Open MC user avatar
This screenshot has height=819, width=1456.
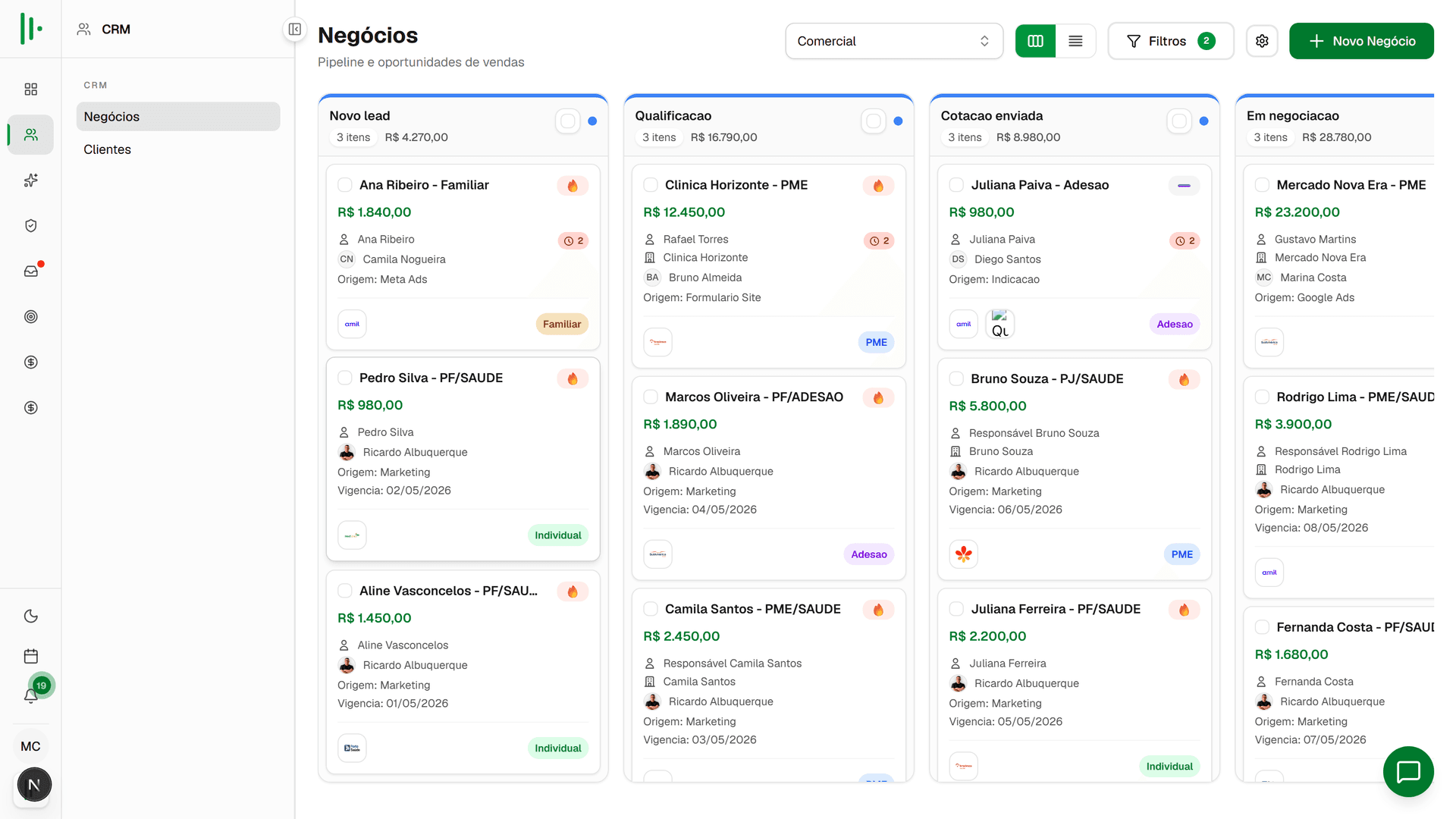point(30,746)
